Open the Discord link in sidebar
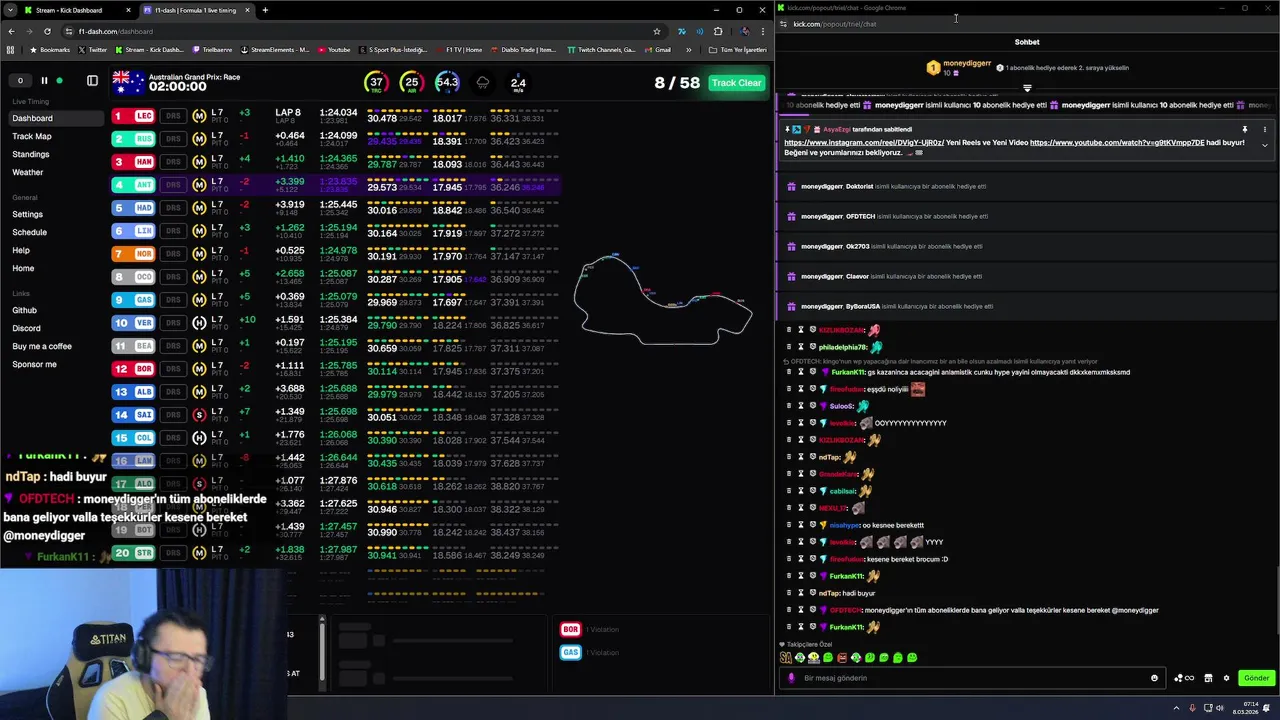The image size is (1280, 720). pos(26,328)
